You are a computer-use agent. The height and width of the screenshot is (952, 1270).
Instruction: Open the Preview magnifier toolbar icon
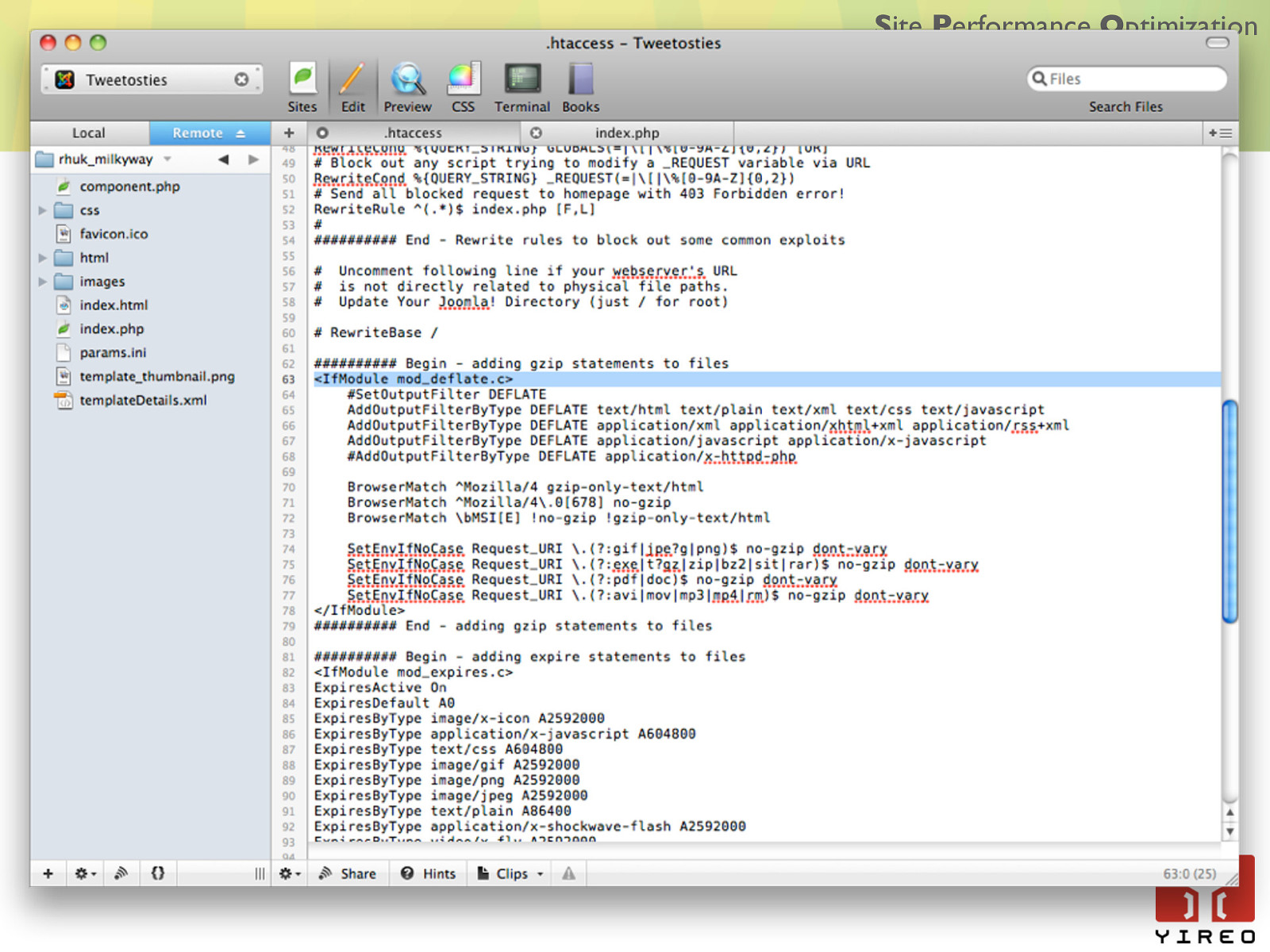click(x=407, y=87)
